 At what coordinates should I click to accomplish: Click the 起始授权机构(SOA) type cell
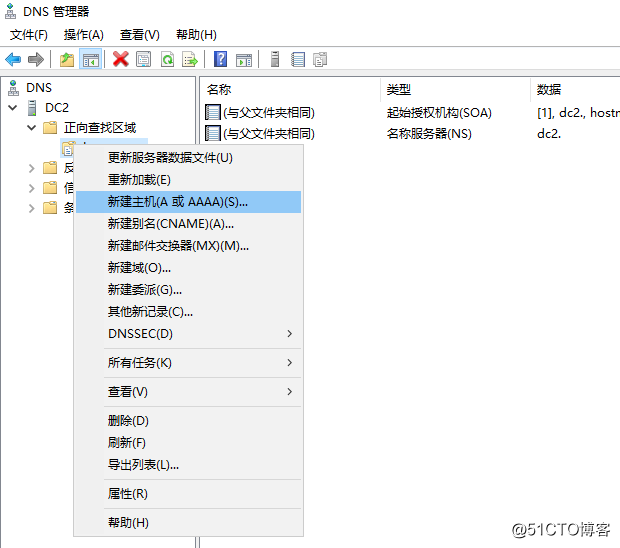(x=439, y=113)
